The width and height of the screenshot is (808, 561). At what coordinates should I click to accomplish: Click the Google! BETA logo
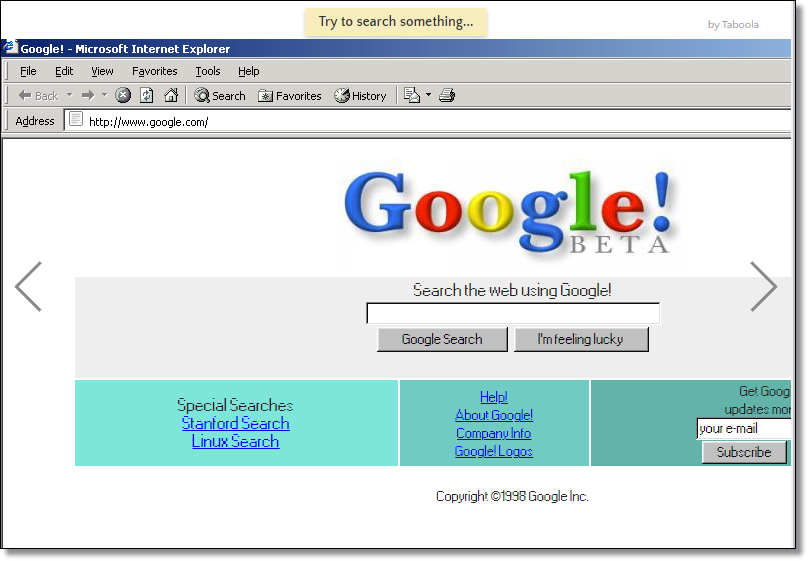pyautogui.click(x=510, y=213)
